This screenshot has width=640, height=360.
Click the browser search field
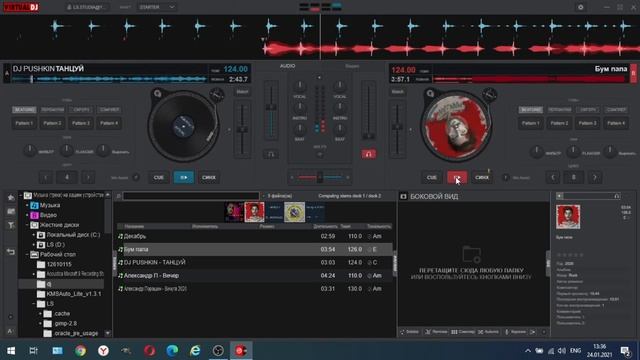[191, 196]
